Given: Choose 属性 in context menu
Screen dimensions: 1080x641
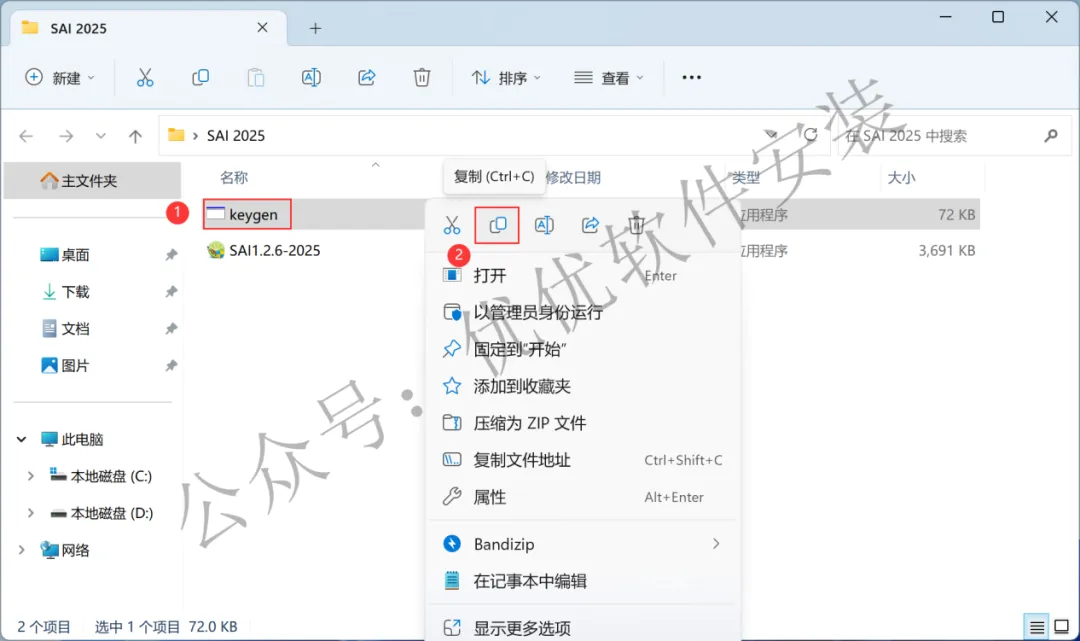Looking at the screenshot, I should tap(583, 497).
